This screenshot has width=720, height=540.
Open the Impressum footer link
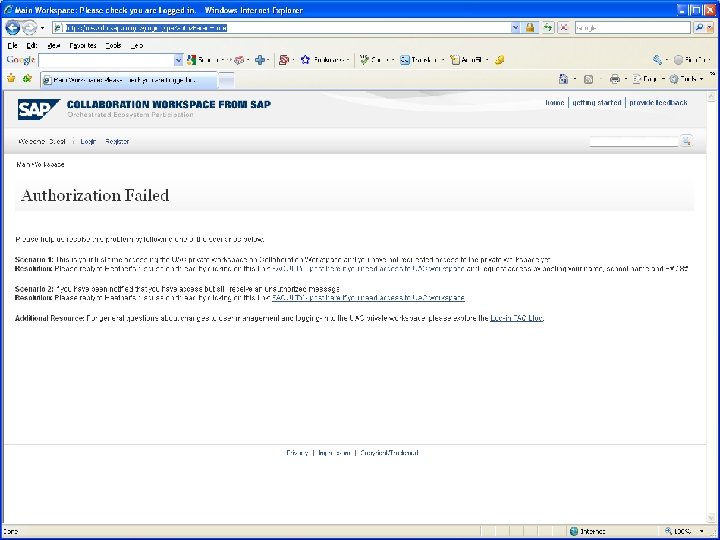(x=334, y=453)
